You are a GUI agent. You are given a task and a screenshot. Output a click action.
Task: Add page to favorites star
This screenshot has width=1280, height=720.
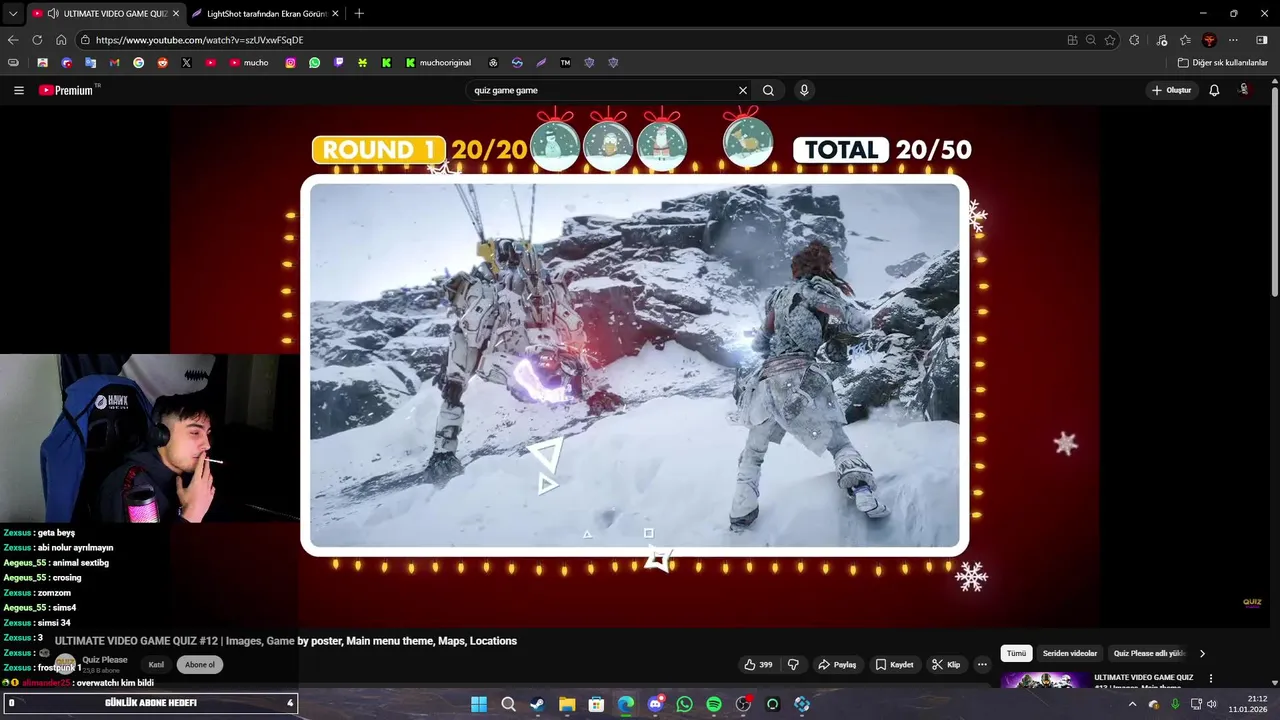(x=1110, y=40)
